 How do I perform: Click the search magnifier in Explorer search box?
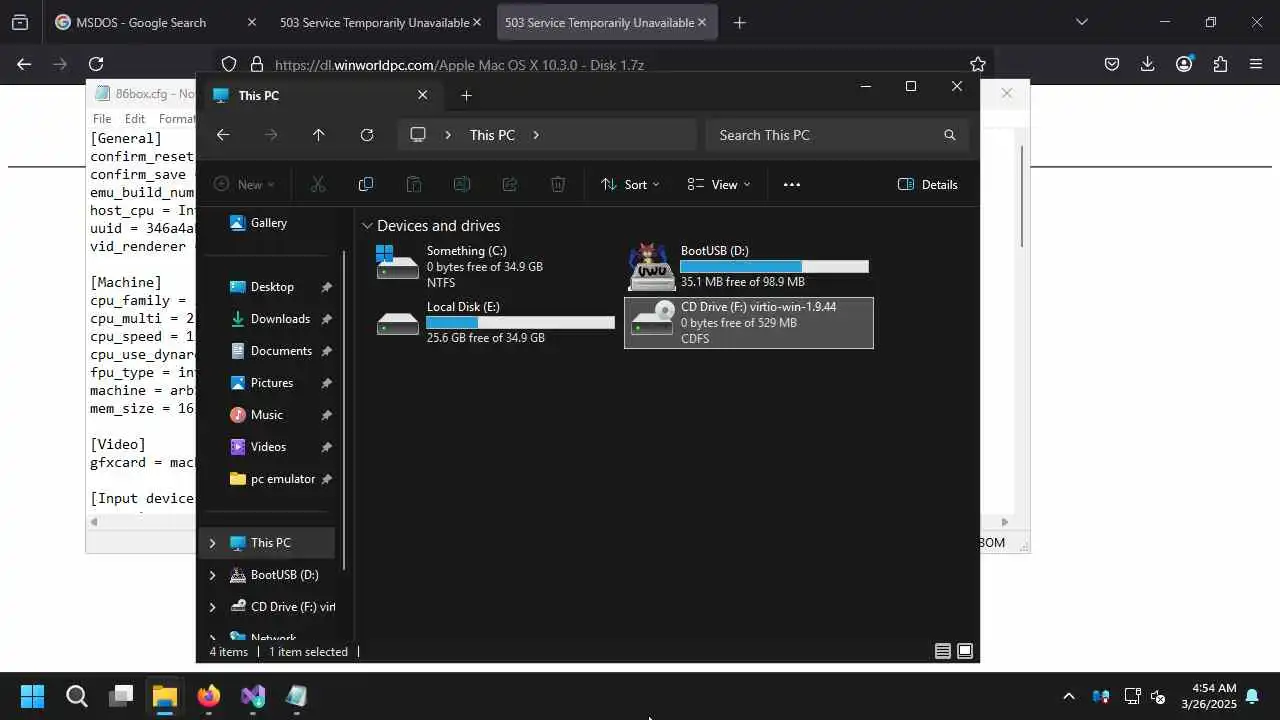click(950, 135)
